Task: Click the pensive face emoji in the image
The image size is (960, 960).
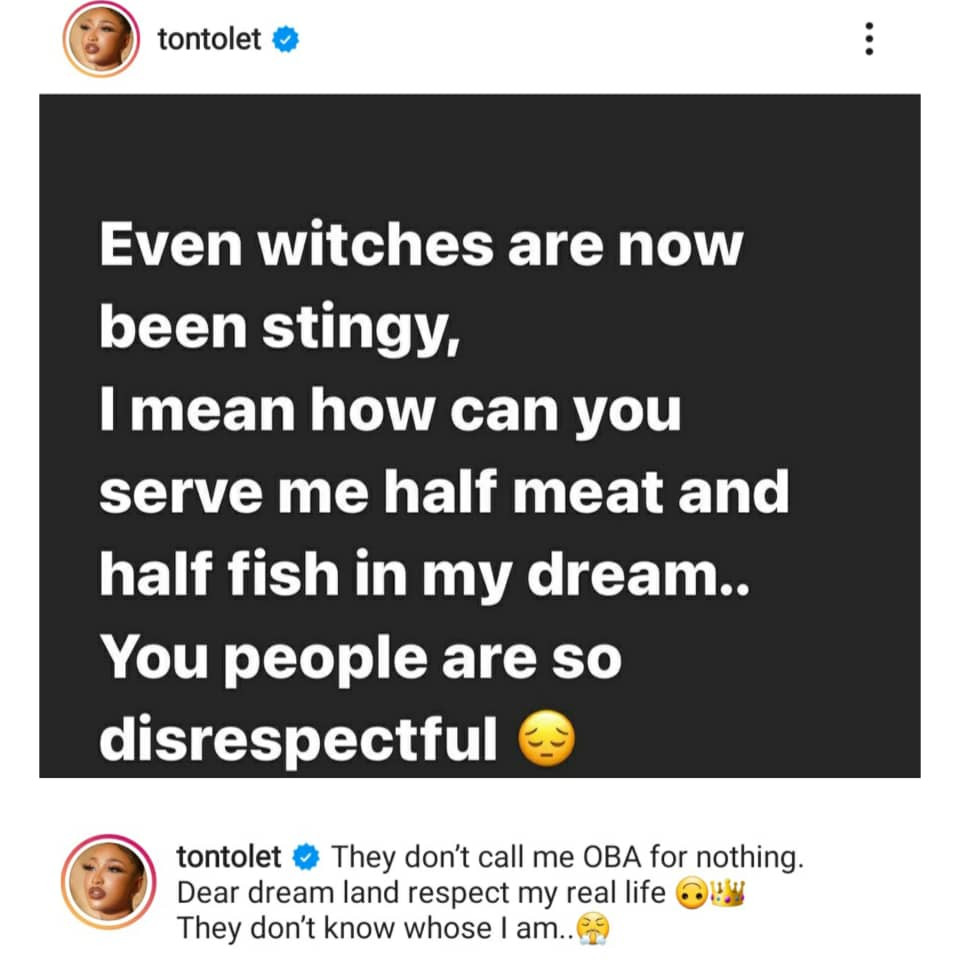Action: [x=548, y=741]
